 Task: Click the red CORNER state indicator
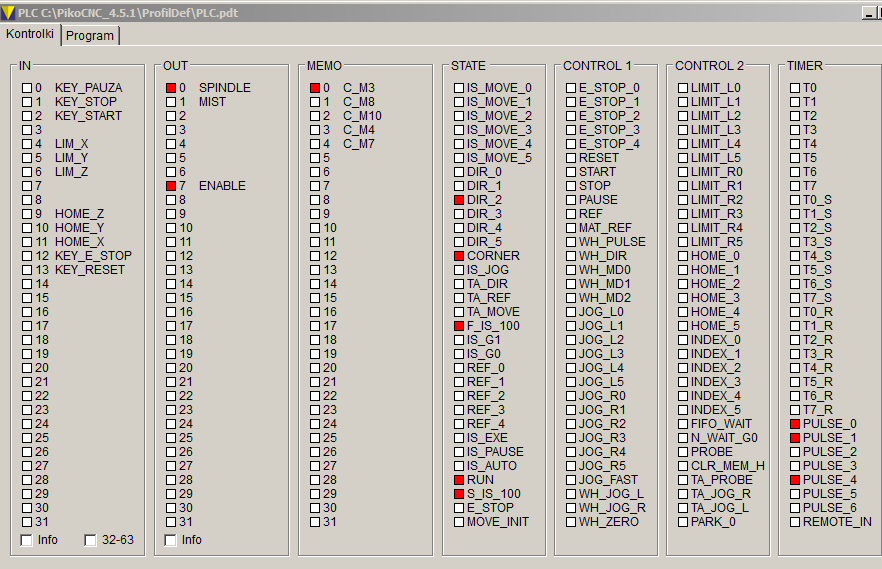click(459, 256)
